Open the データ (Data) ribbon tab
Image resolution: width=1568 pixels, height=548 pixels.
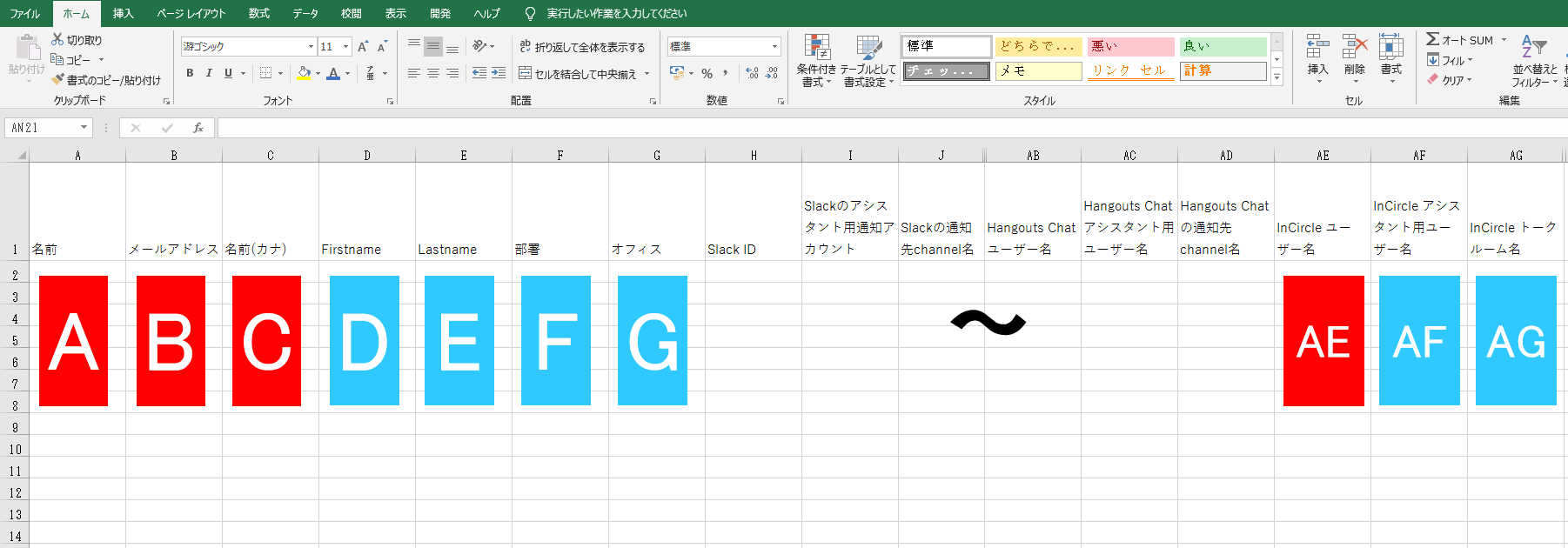point(305,13)
